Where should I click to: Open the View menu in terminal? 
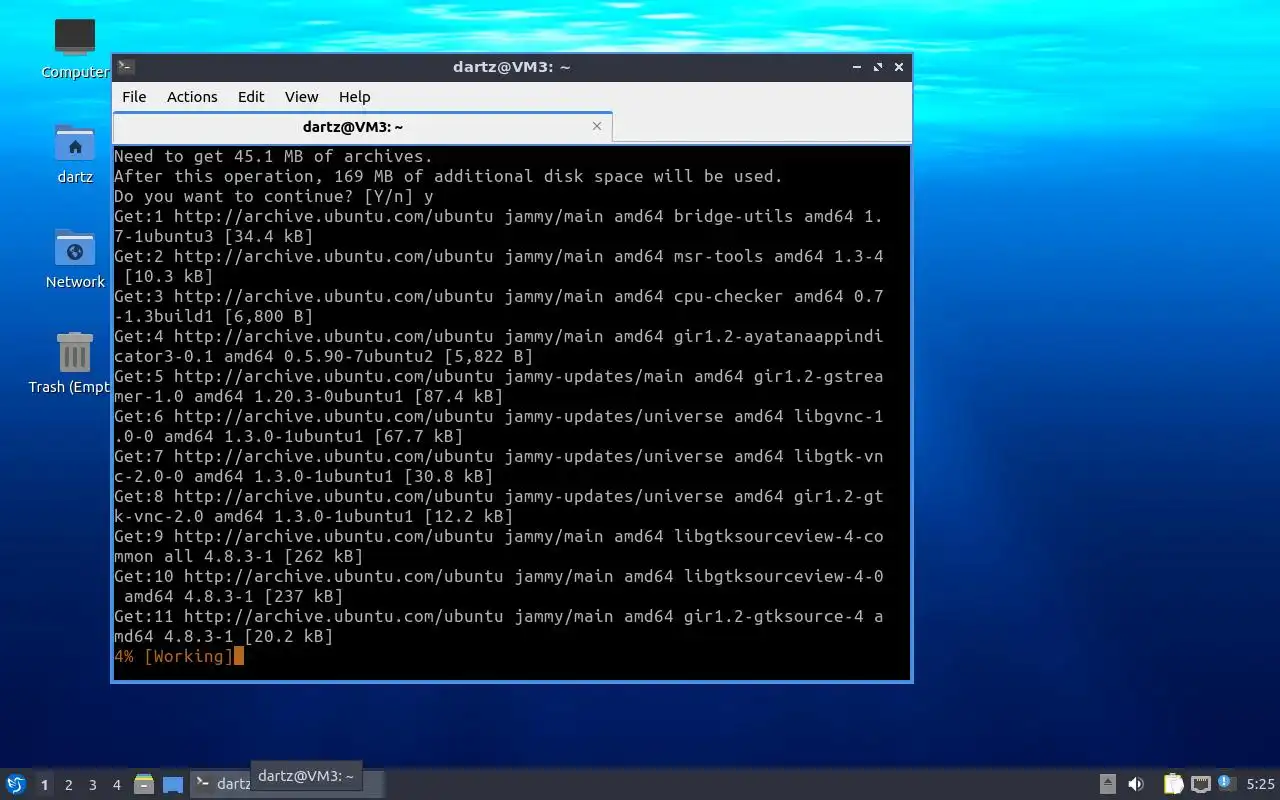click(301, 97)
